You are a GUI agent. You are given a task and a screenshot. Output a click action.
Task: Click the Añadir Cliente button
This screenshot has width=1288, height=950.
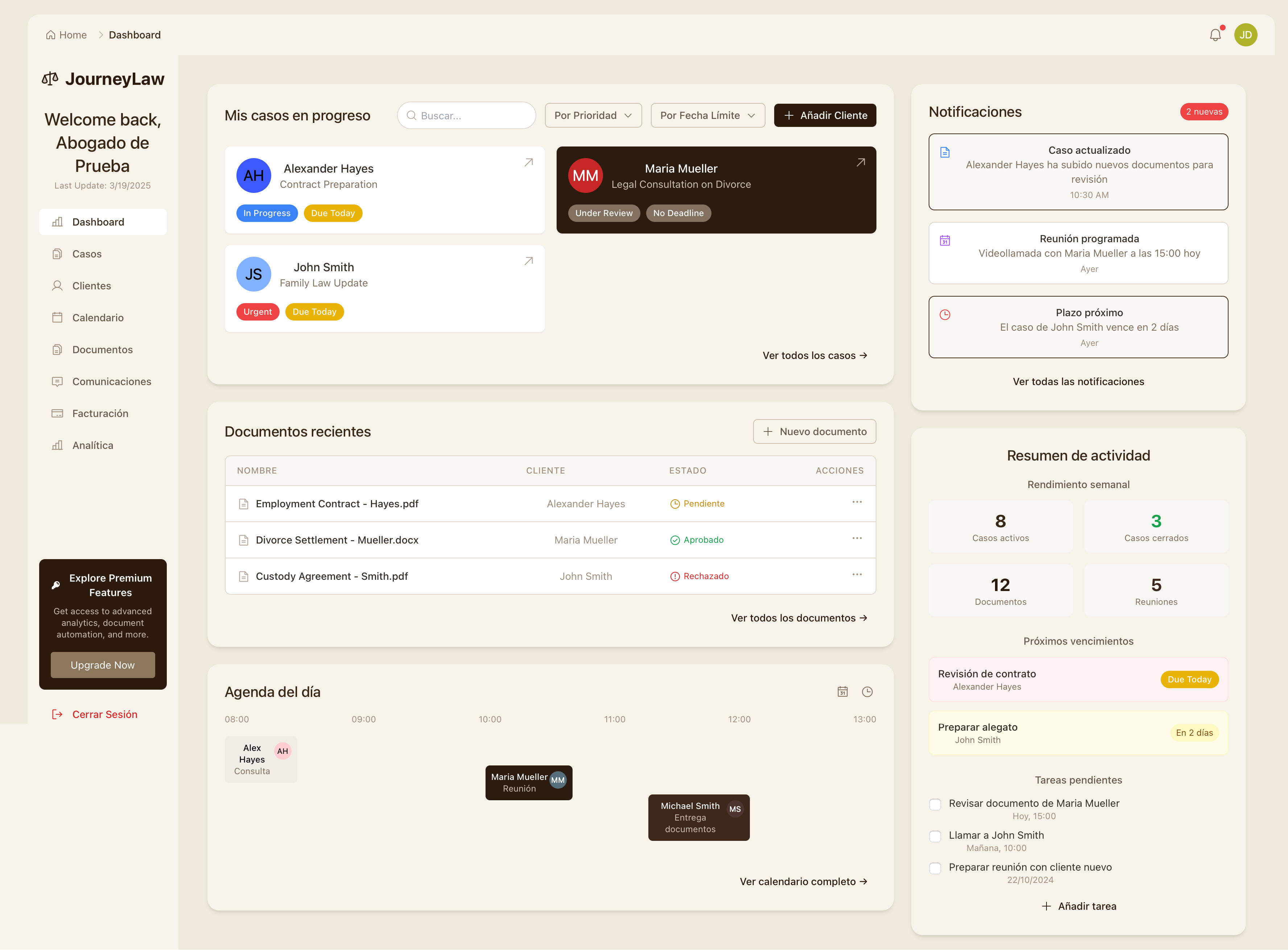(x=825, y=115)
